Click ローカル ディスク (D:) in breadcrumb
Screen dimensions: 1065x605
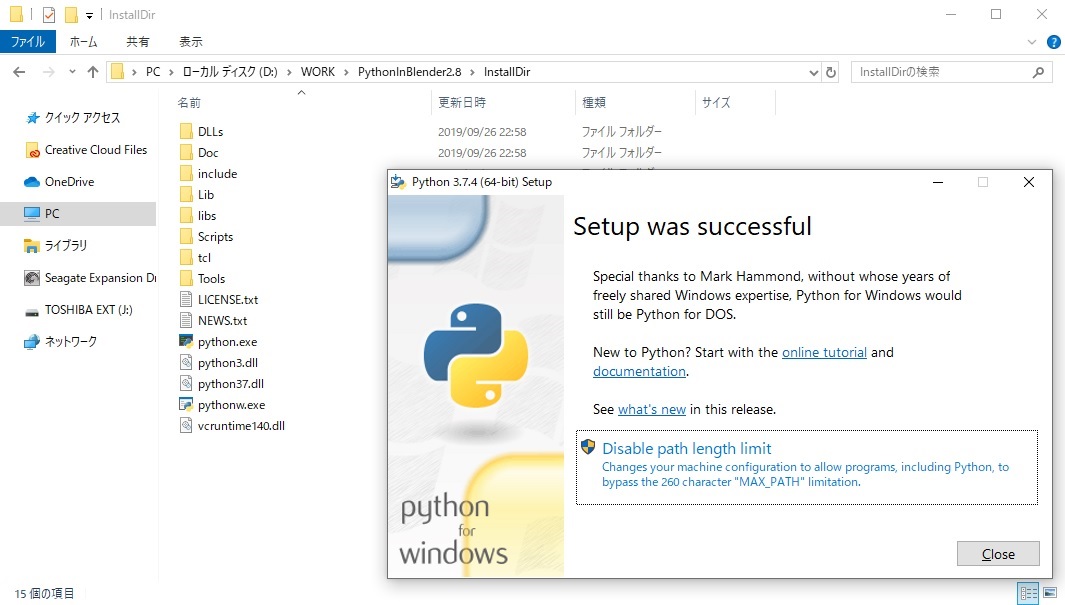(230, 72)
